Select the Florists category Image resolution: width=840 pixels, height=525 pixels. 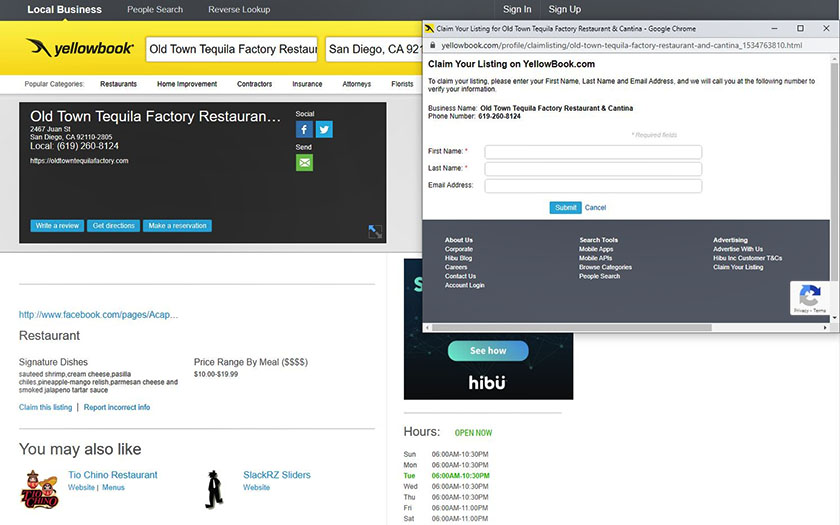(402, 84)
